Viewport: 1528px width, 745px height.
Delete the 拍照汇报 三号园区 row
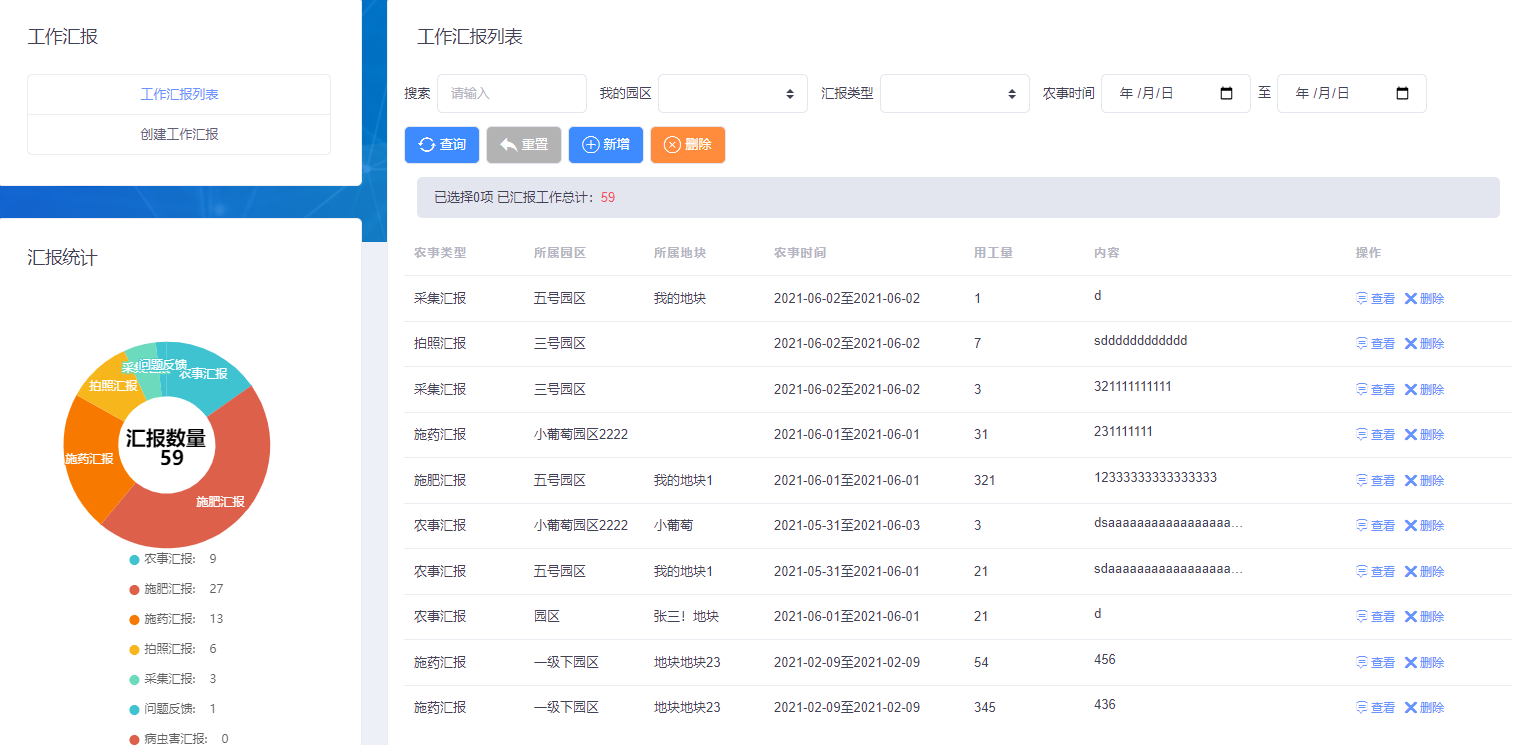(1425, 343)
